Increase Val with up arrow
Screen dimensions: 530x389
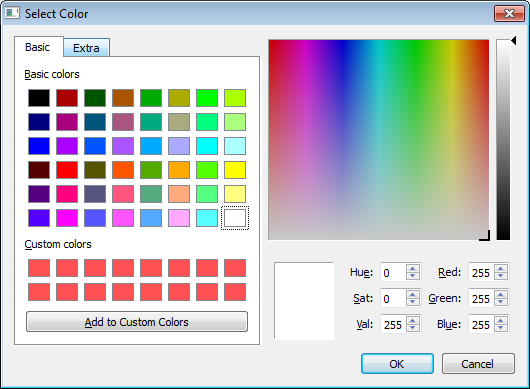coord(413,320)
